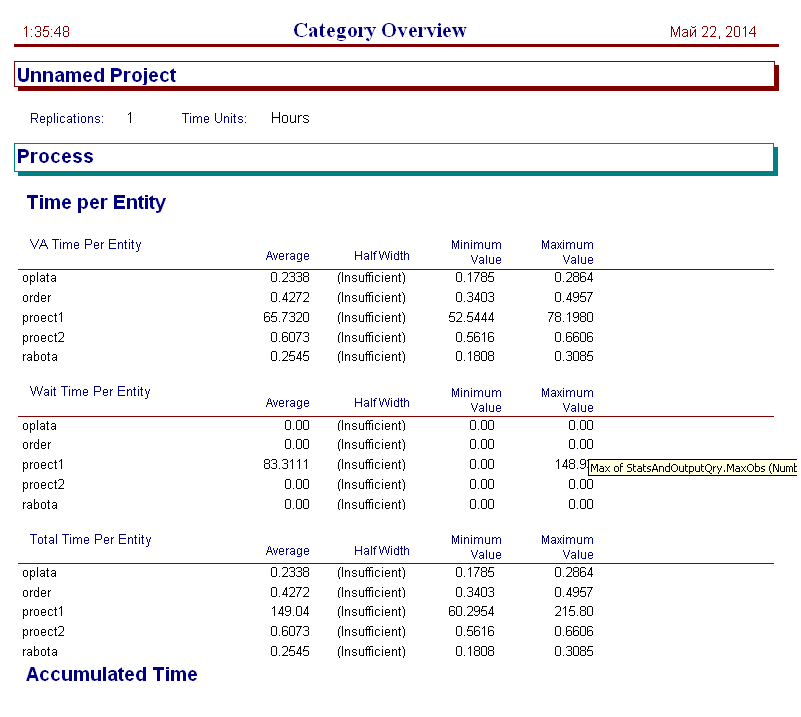Click order average 0.4272 in VA Time table
801x717 pixels.
pos(290,298)
